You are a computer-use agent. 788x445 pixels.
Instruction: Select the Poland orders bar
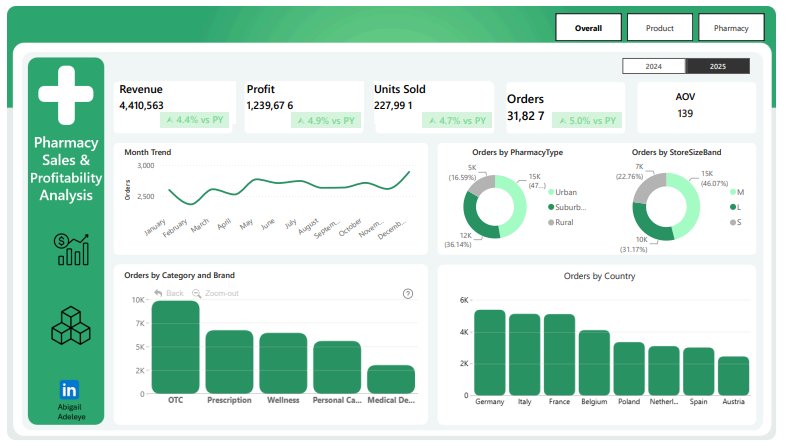click(x=629, y=369)
